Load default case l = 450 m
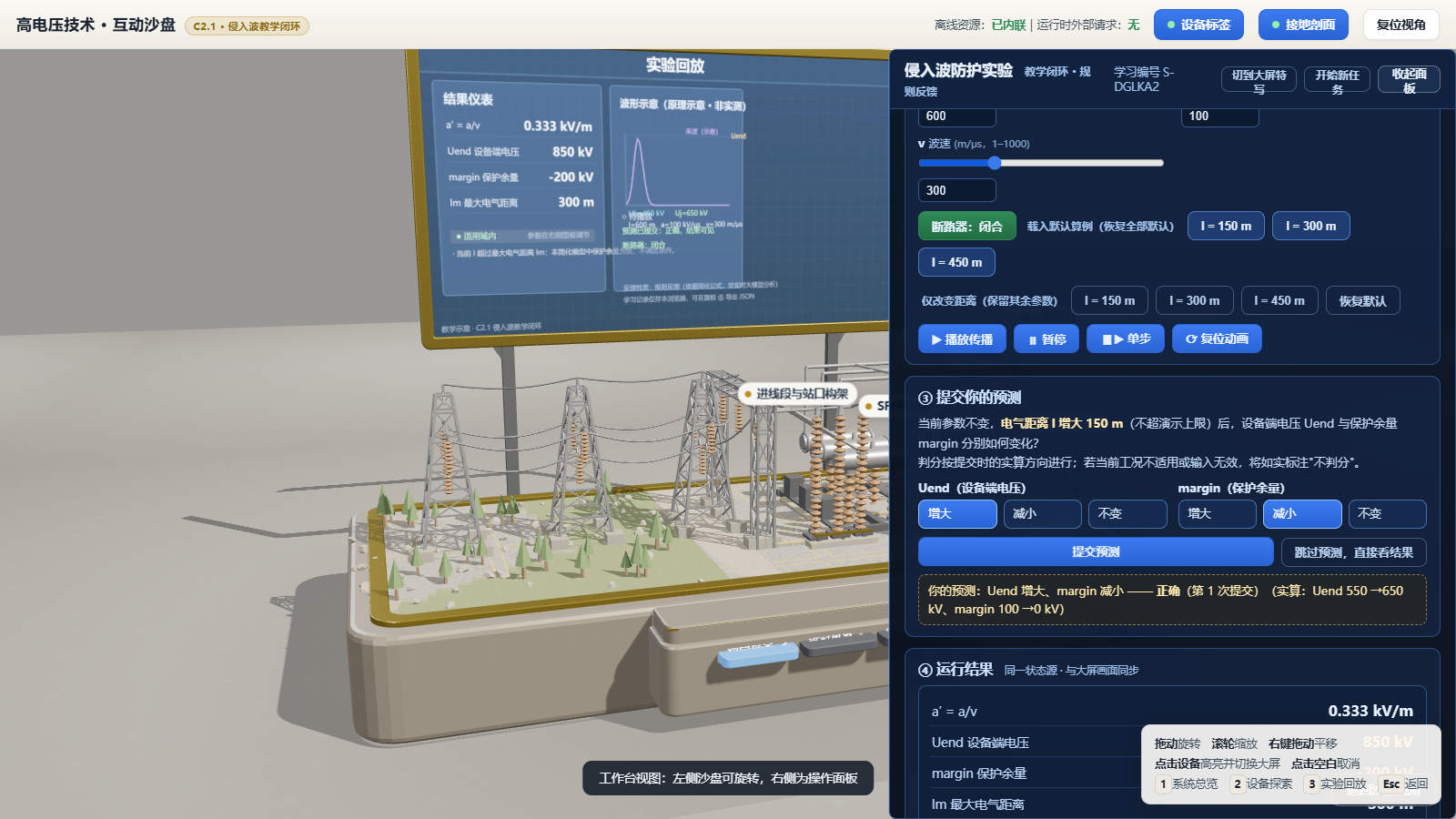This screenshot has height=819, width=1456. click(x=956, y=262)
